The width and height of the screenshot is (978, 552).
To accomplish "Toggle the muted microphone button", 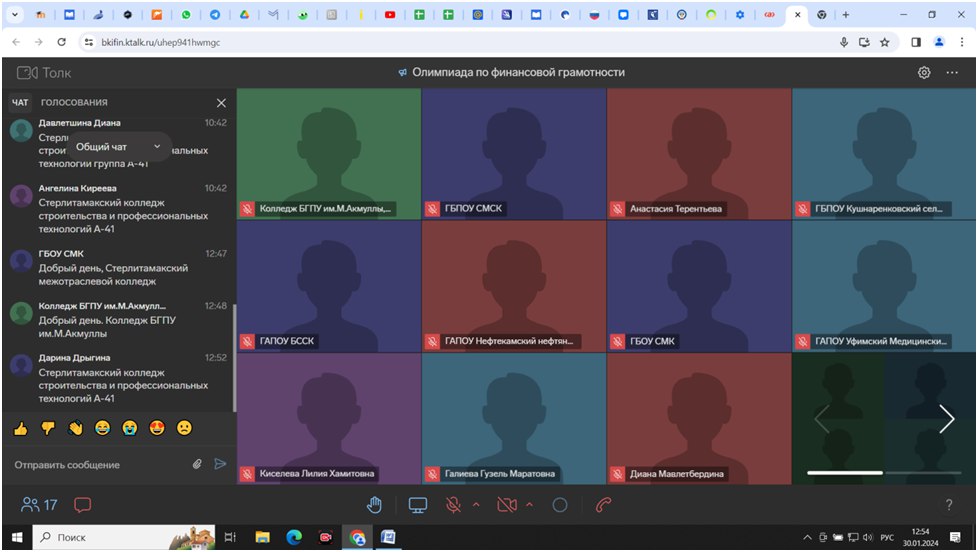I will pos(453,505).
